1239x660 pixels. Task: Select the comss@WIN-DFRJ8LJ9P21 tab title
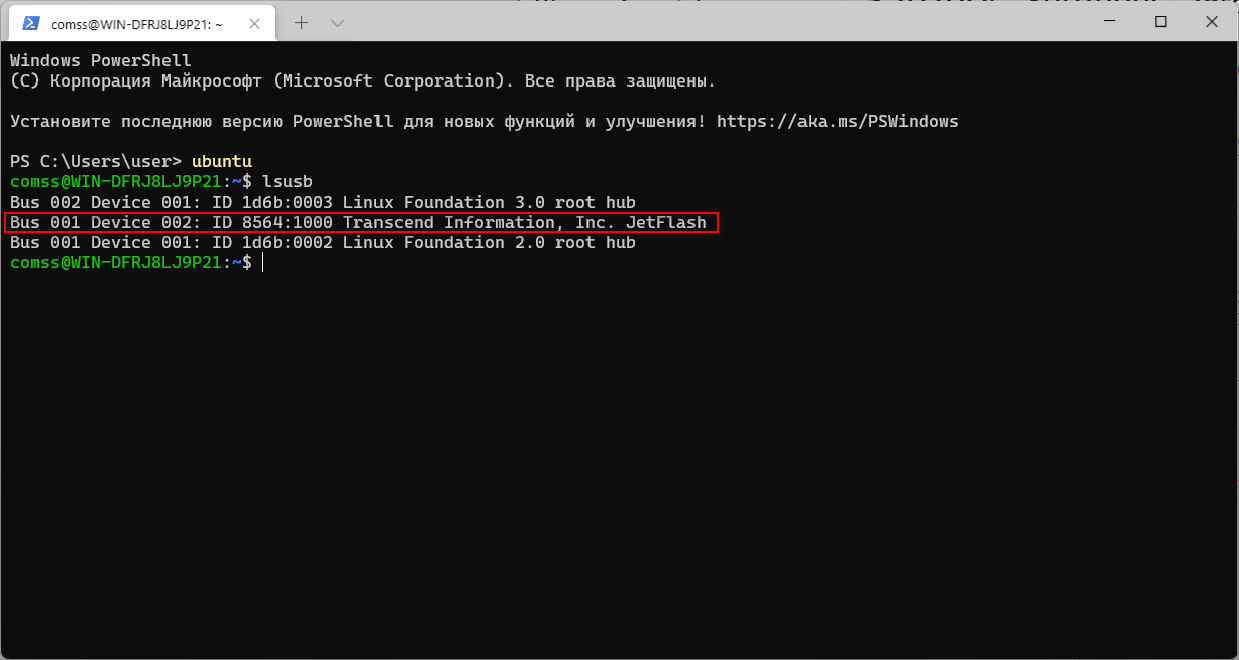[x=138, y=23]
